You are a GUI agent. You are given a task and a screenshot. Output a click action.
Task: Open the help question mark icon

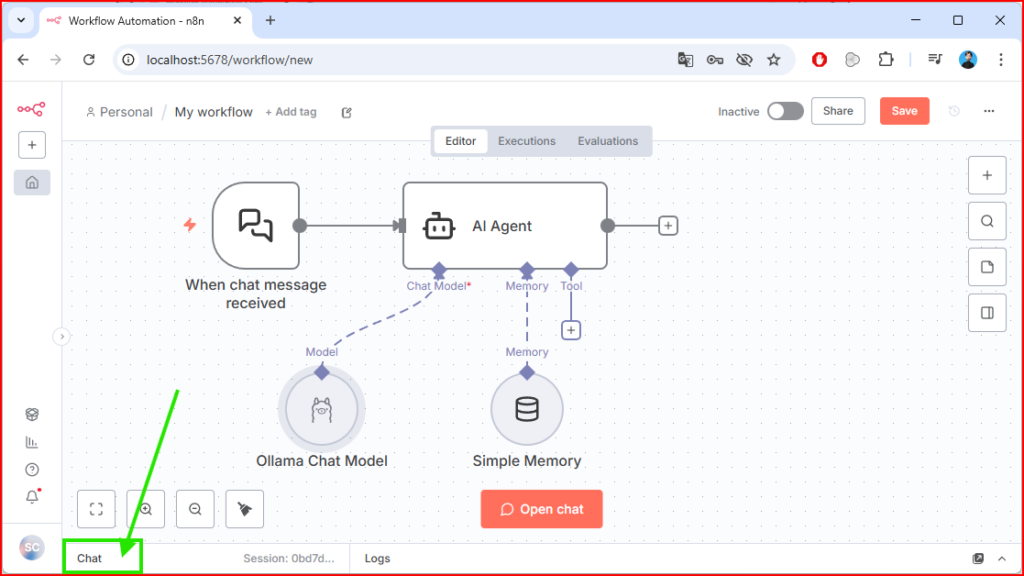[x=32, y=469]
